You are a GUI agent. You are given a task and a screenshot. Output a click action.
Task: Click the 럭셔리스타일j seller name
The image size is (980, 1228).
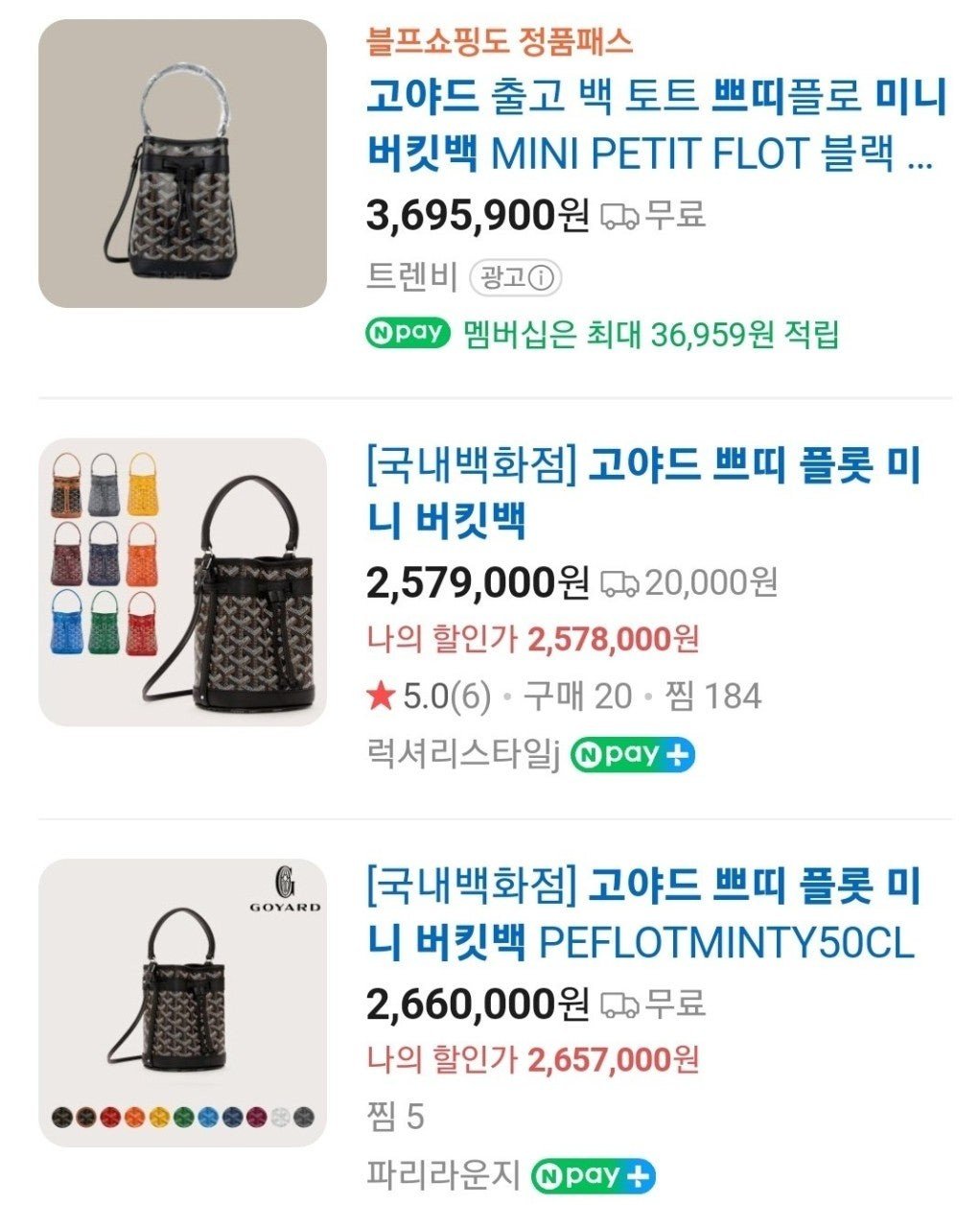pyautogui.click(x=462, y=755)
